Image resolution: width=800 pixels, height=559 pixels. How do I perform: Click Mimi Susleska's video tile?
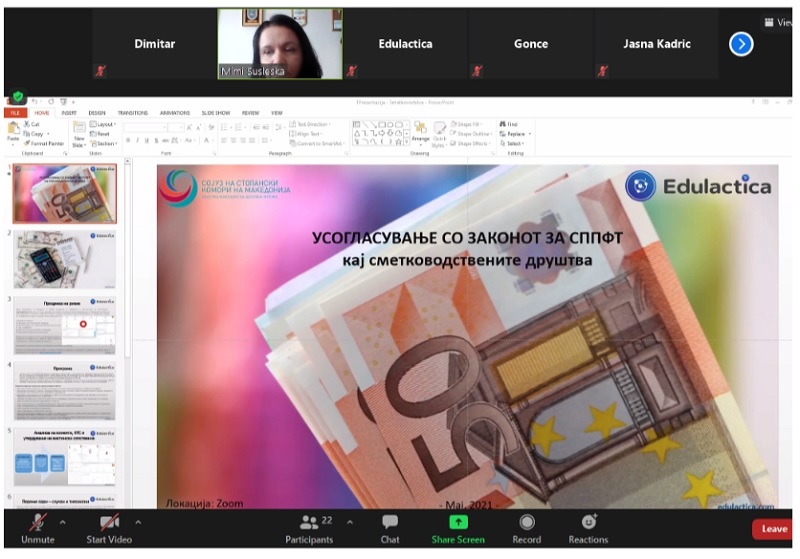280,44
